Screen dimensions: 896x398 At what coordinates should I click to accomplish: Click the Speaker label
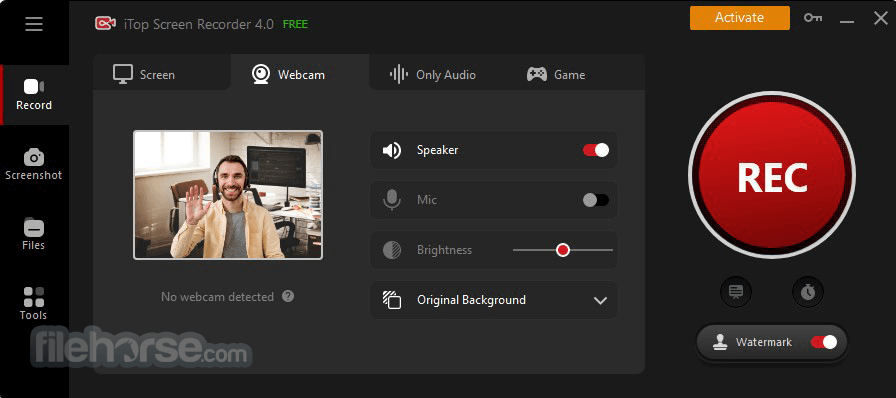click(438, 150)
